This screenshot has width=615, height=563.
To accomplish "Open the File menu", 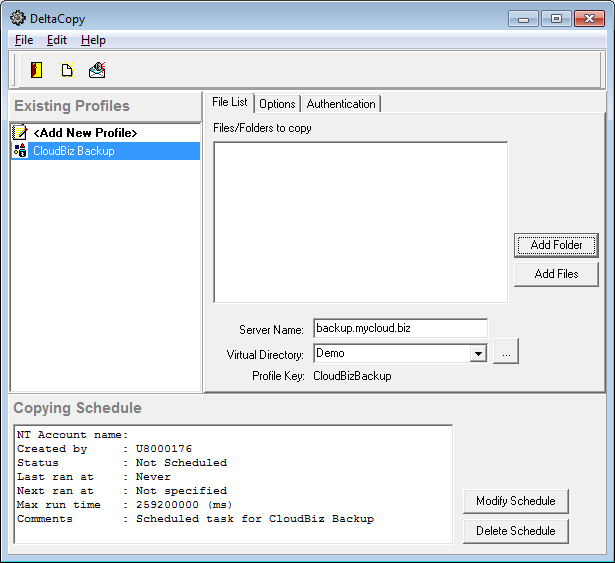I will click(x=24, y=40).
